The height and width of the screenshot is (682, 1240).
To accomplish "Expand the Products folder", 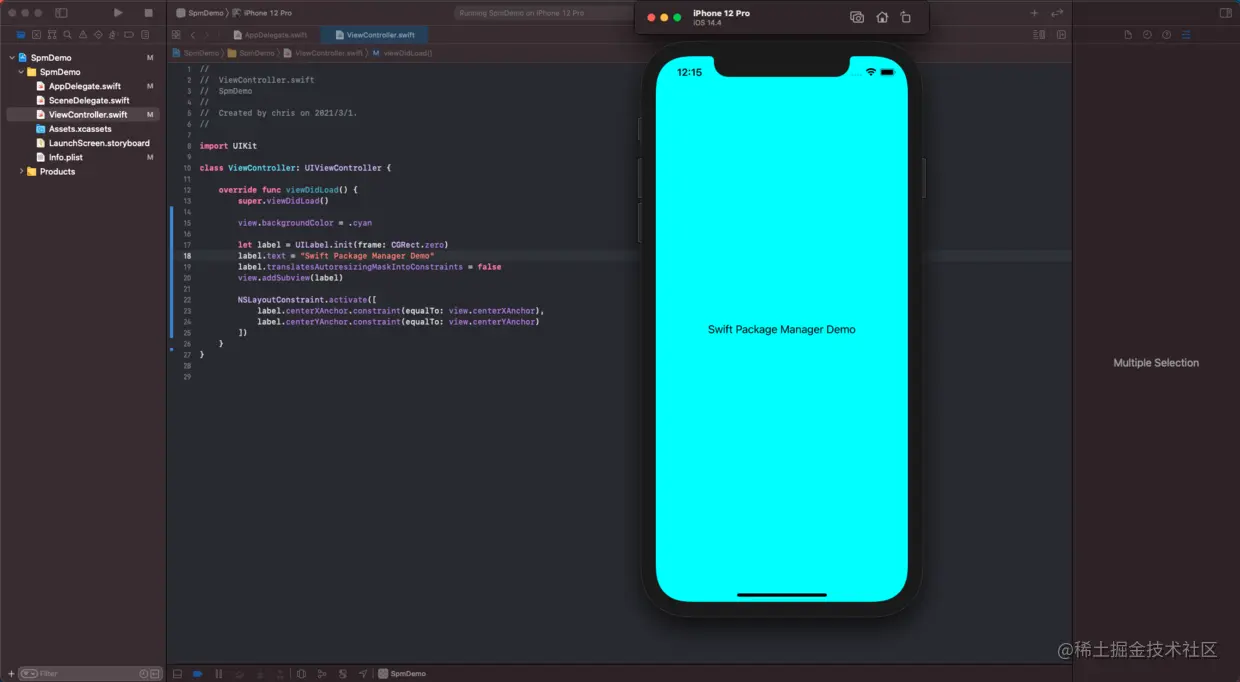I will [21, 172].
